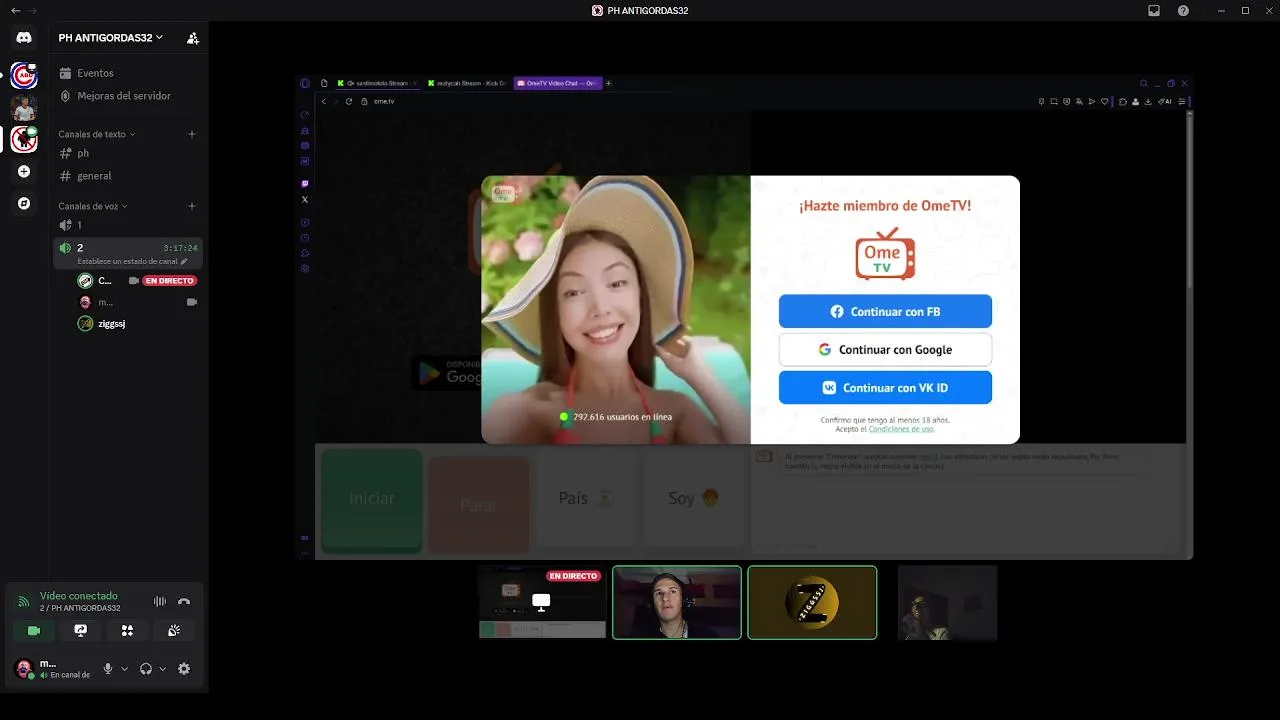Click reload icon in streamed browser
Screen dimensions: 1280x720
[349, 101]
